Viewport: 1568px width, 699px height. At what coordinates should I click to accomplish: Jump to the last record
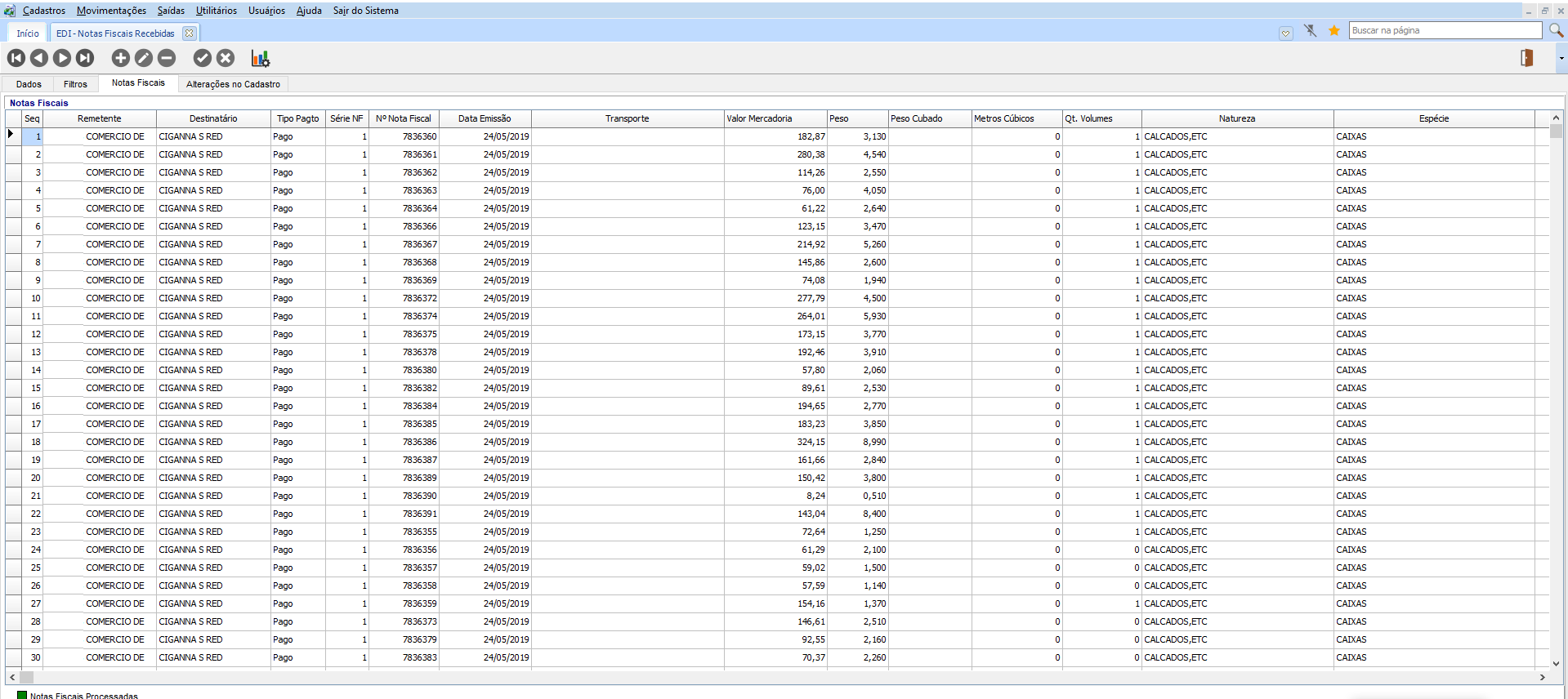pyautogui.click(x=85, y=58)
